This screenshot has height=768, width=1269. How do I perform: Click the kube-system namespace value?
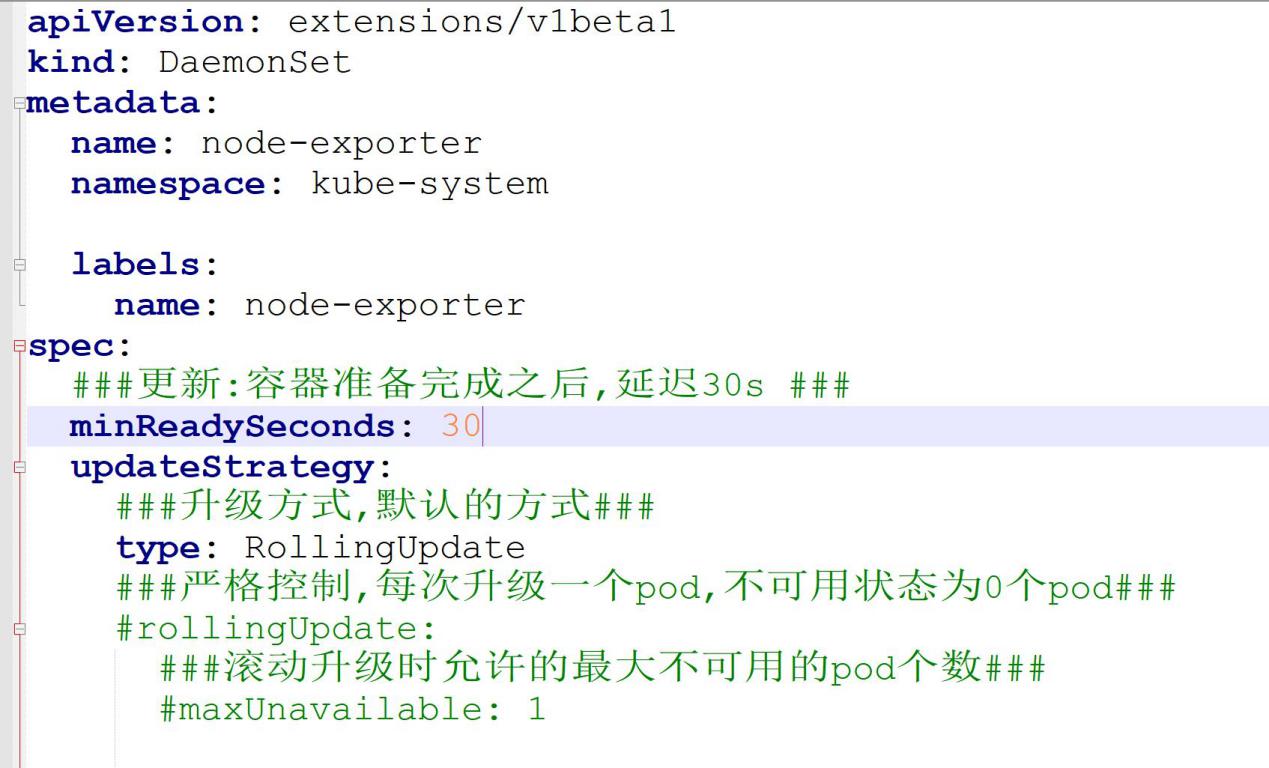[429, 184]
